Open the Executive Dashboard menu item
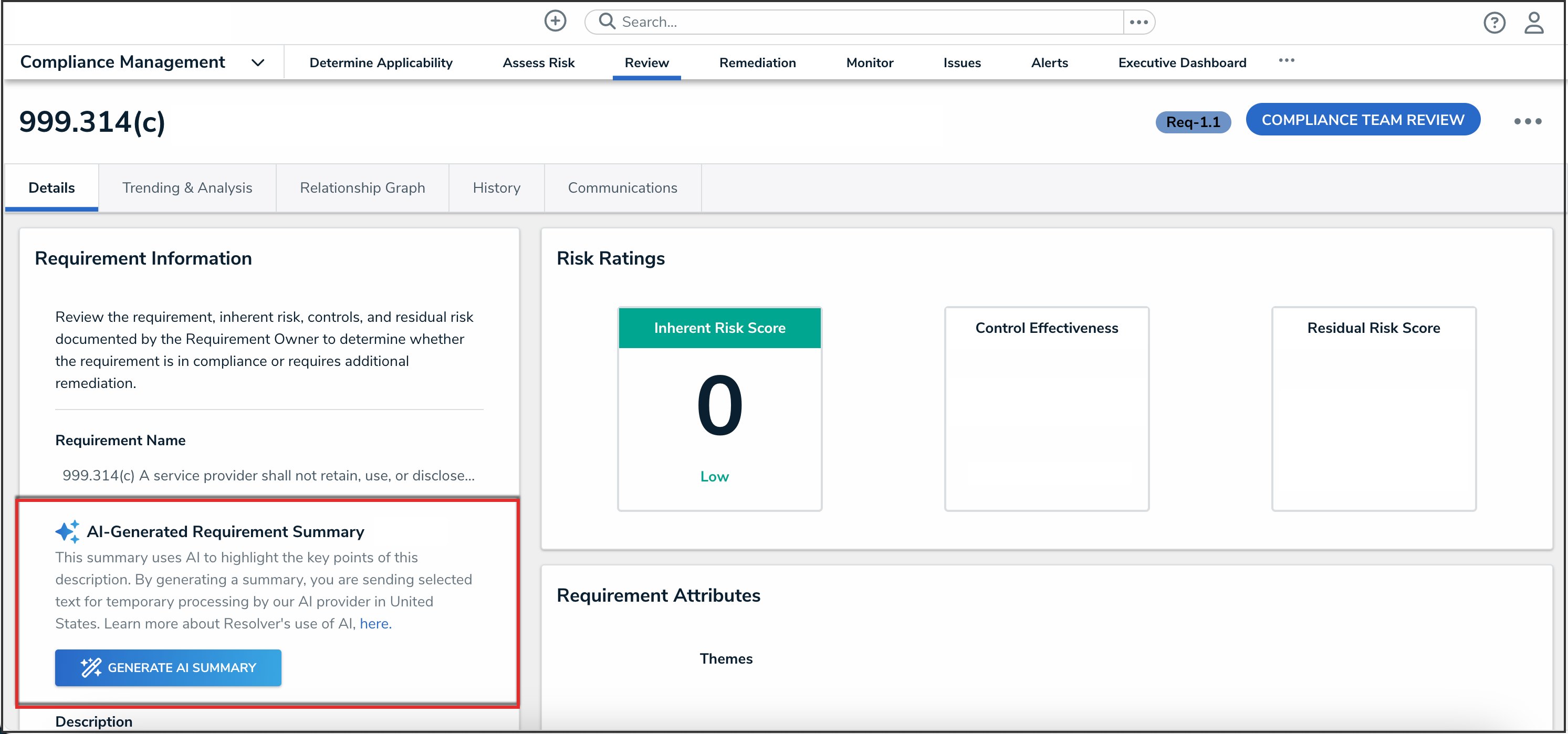This screenshot has height=734, width=1568. (x=1182, y=62)
